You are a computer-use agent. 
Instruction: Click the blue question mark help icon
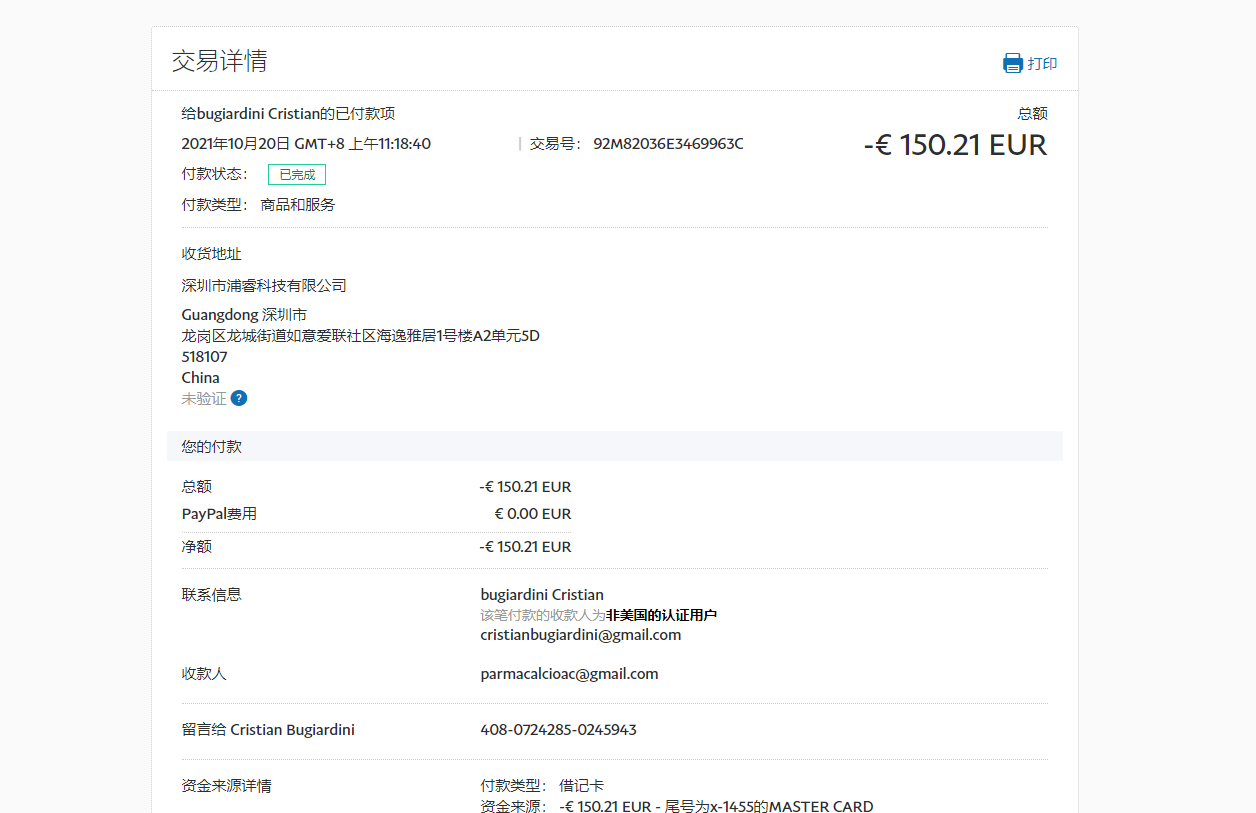(x=239, y=398)
